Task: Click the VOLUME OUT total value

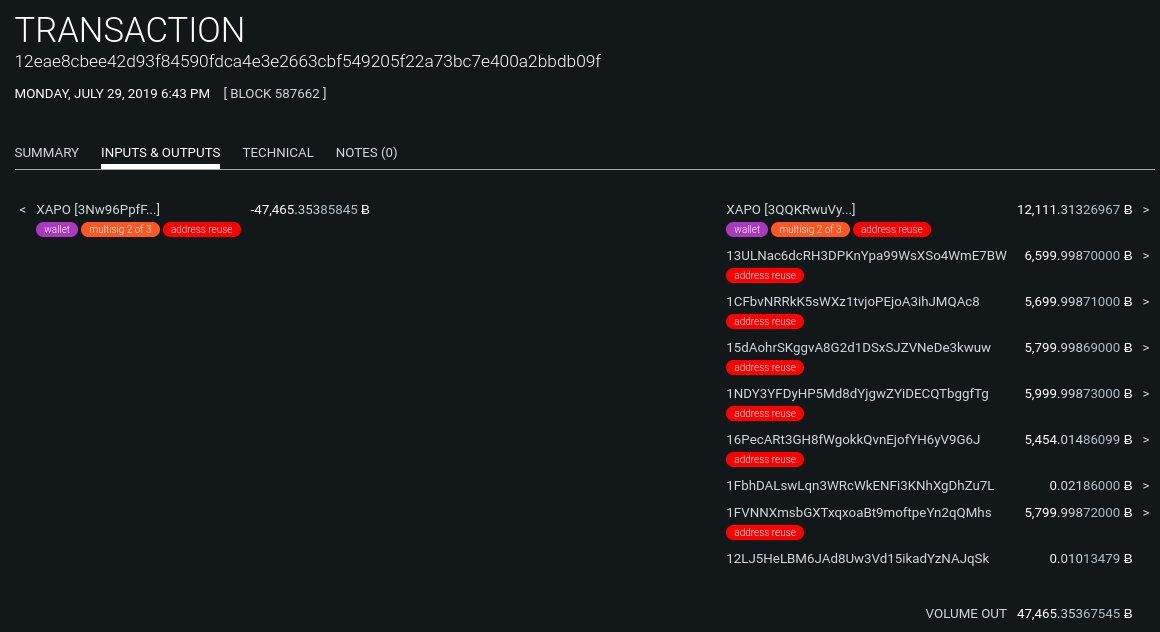Action: tap(1069, 613)
